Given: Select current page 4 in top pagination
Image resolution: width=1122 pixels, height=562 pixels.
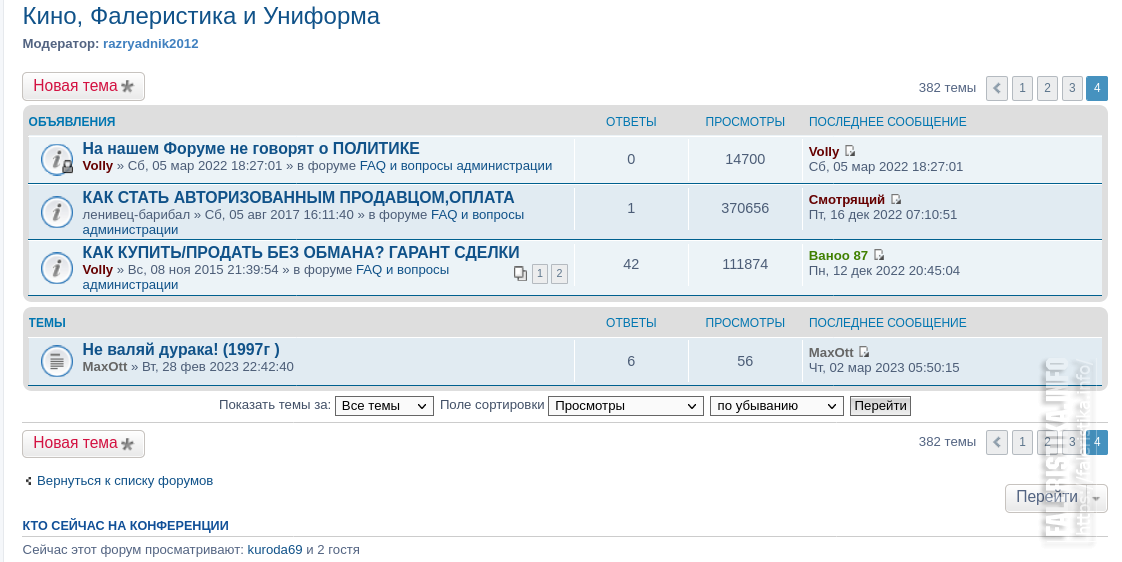Looking at the screenshot, I should [1097, 88].
